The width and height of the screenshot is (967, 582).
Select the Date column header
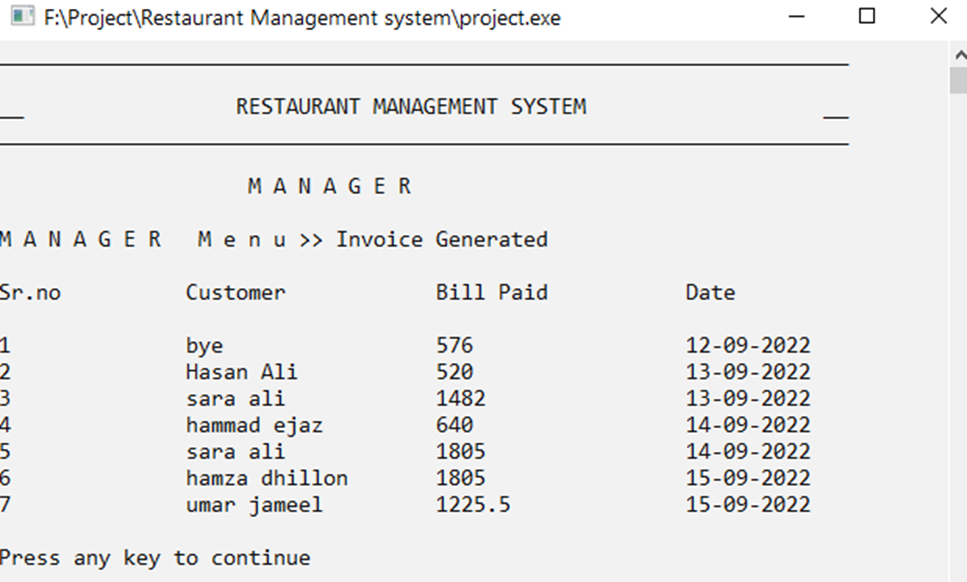coord(710,291)
